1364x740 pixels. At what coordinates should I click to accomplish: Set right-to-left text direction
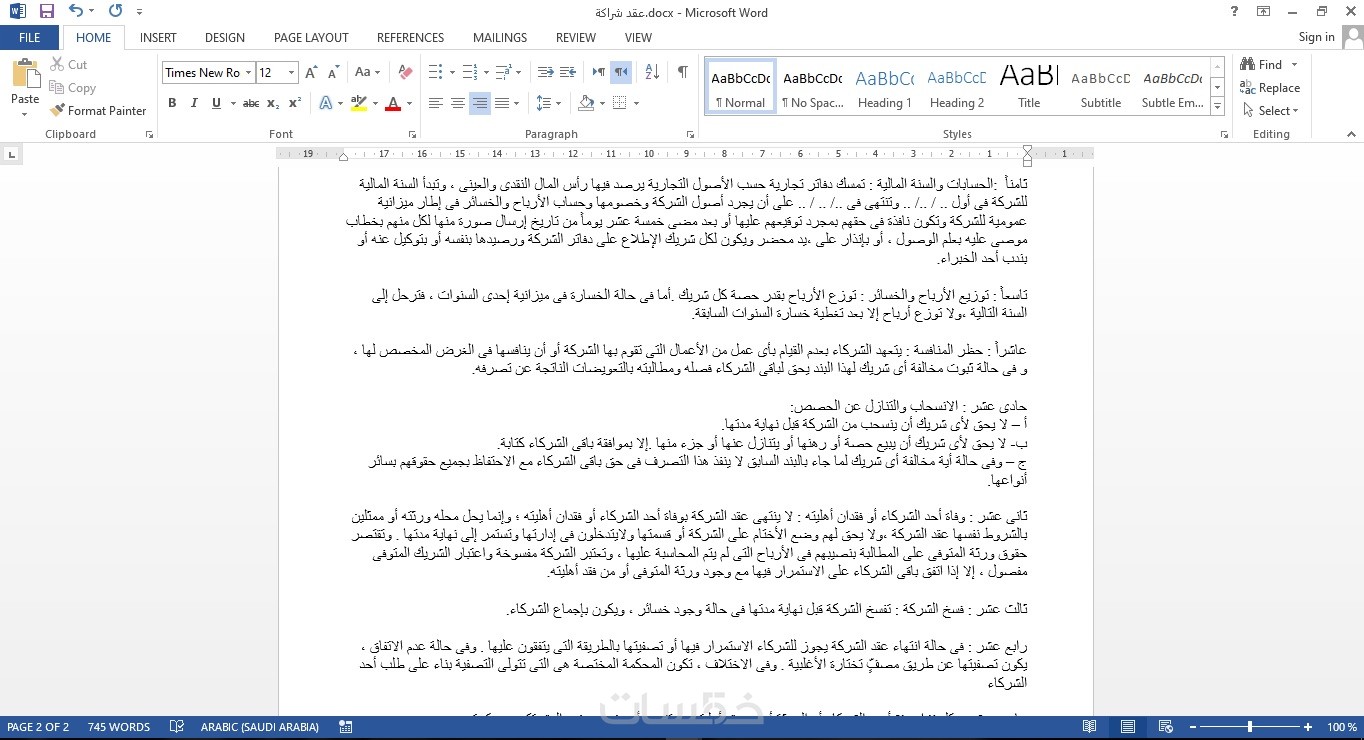pyautogui.click(x=621, y=72)
